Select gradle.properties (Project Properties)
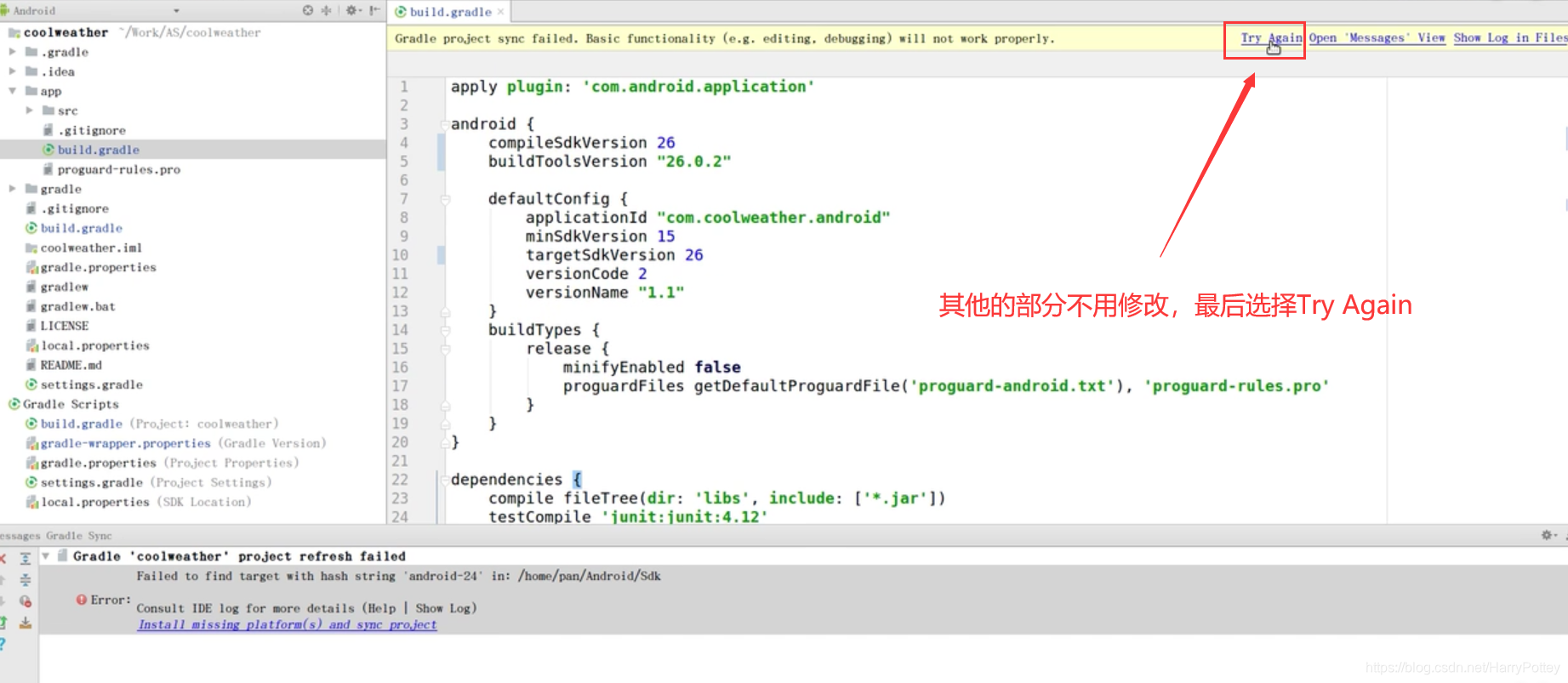 169,463
